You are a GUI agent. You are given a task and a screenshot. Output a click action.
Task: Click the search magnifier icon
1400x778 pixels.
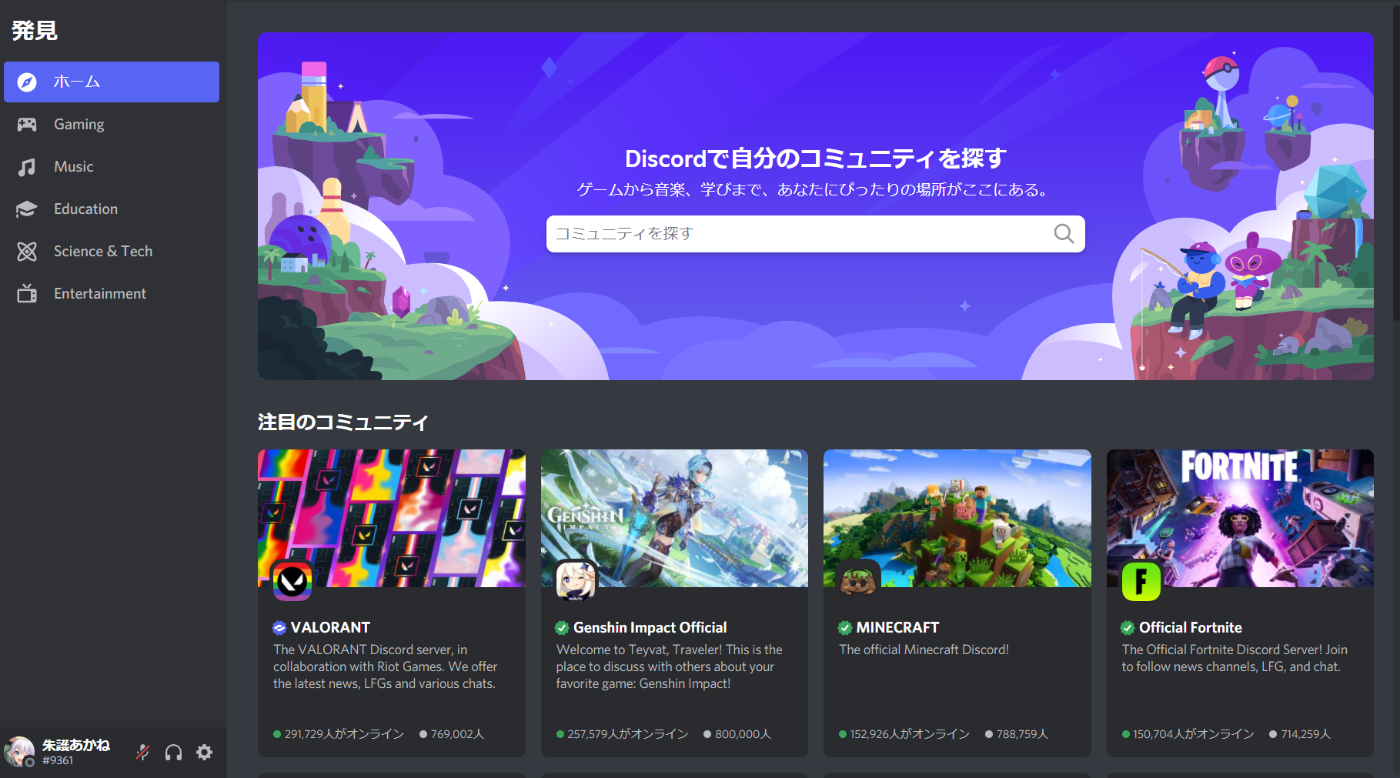click(x=1064, y=234)
